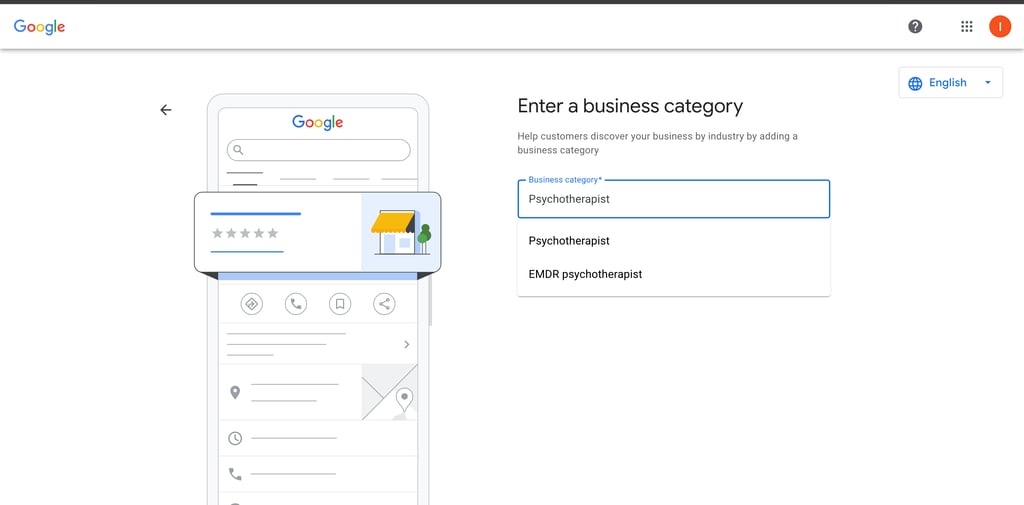Click the call icon in the mockup action row

click(296, 304)
